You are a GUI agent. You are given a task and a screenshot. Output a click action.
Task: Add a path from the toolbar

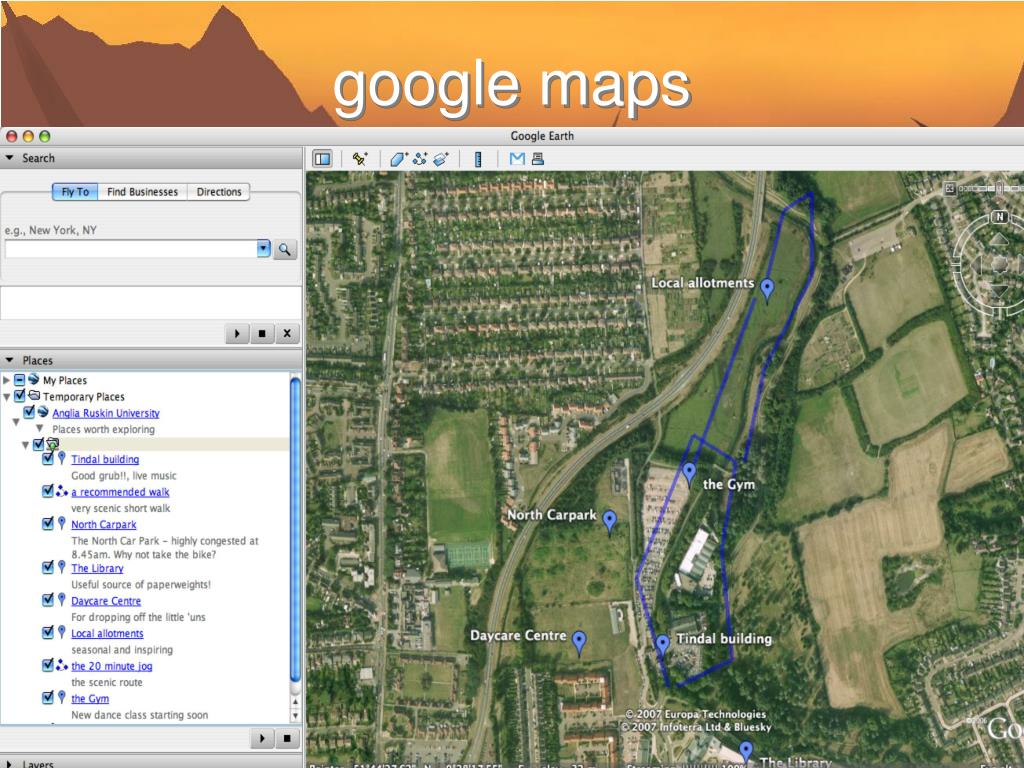click(420, 159)
